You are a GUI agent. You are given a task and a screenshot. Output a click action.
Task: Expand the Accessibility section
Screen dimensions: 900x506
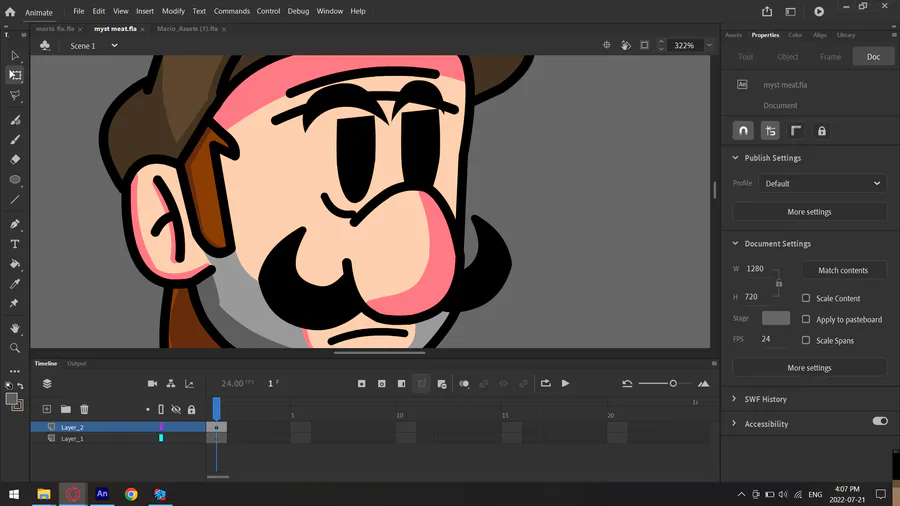[734, 423]
